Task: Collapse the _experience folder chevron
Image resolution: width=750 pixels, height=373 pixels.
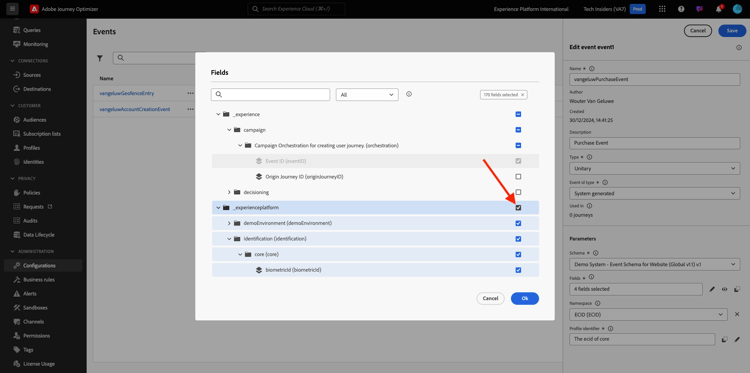Action: (x=218, y=114)
